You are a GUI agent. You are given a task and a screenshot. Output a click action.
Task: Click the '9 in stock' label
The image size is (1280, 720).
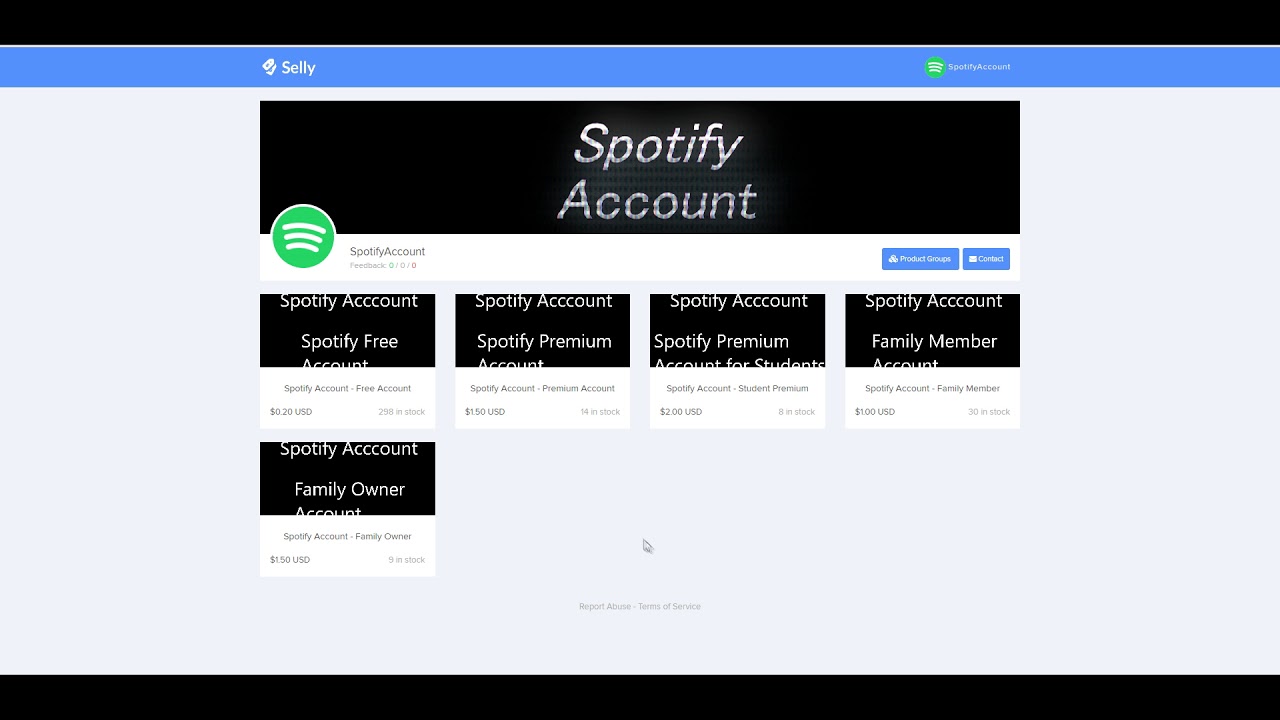pyautogui.click(x=407, y=560)
